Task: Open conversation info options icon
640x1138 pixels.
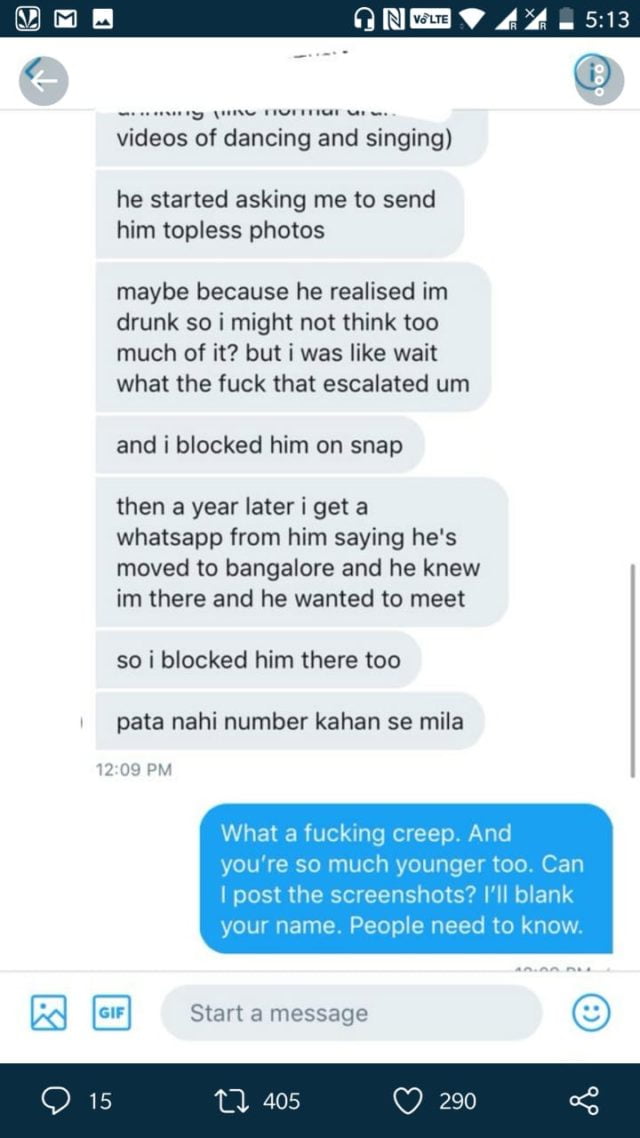Action: [x=598, y=77]
